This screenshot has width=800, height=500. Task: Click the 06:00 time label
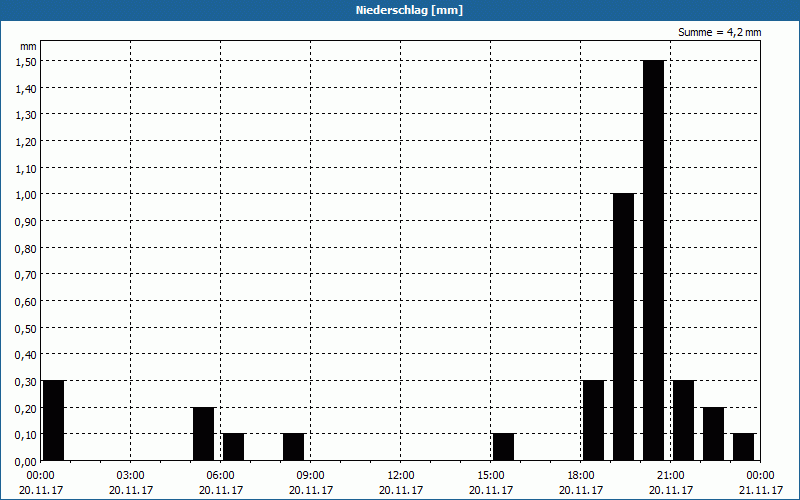point(220,476)
